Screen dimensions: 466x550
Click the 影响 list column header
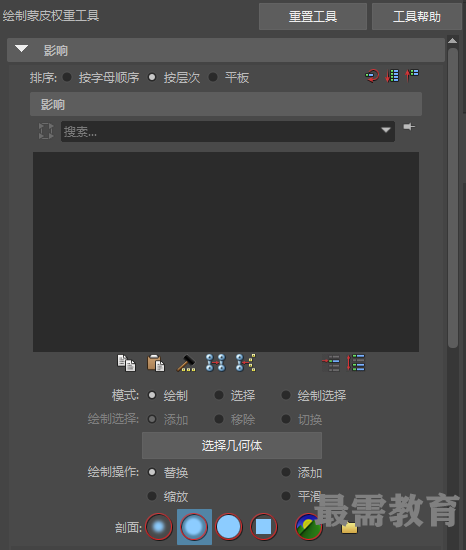click(x=226, y=104)
